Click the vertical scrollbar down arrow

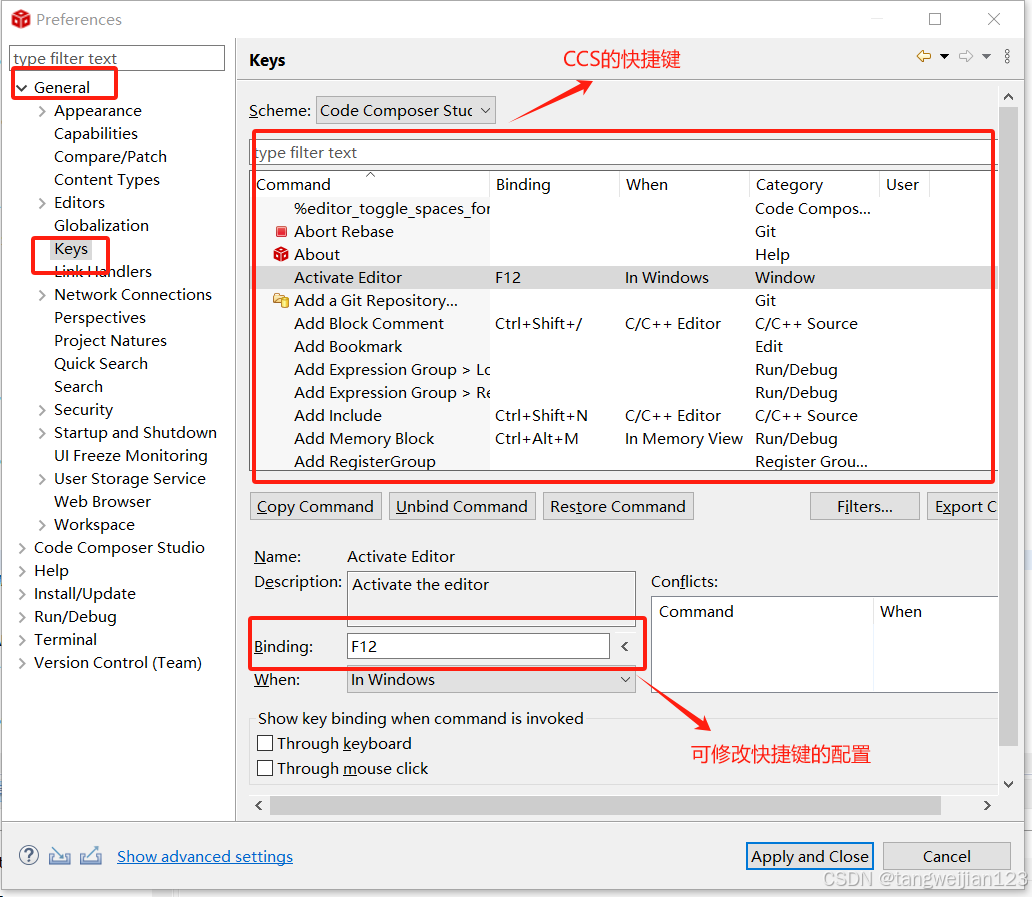click(1008, 784)
